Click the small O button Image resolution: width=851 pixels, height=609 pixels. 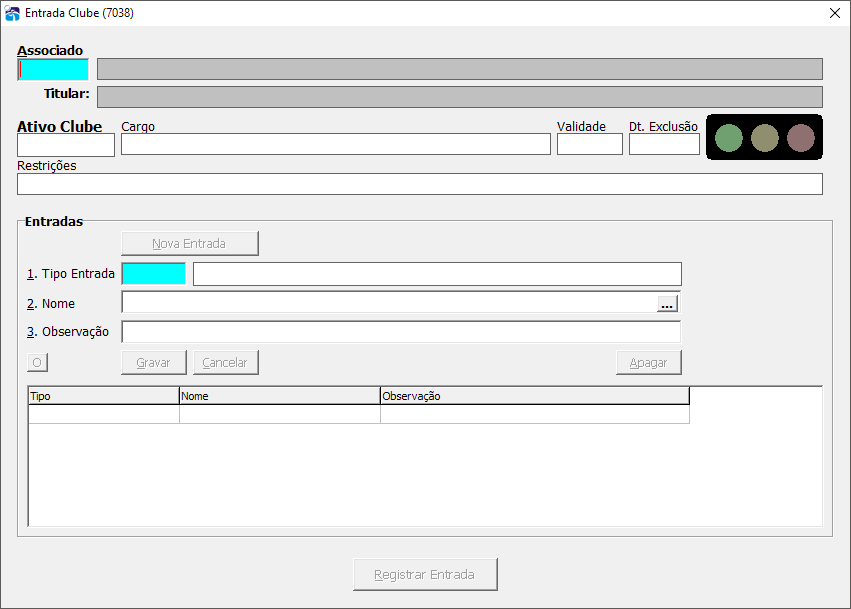point(37,363)
